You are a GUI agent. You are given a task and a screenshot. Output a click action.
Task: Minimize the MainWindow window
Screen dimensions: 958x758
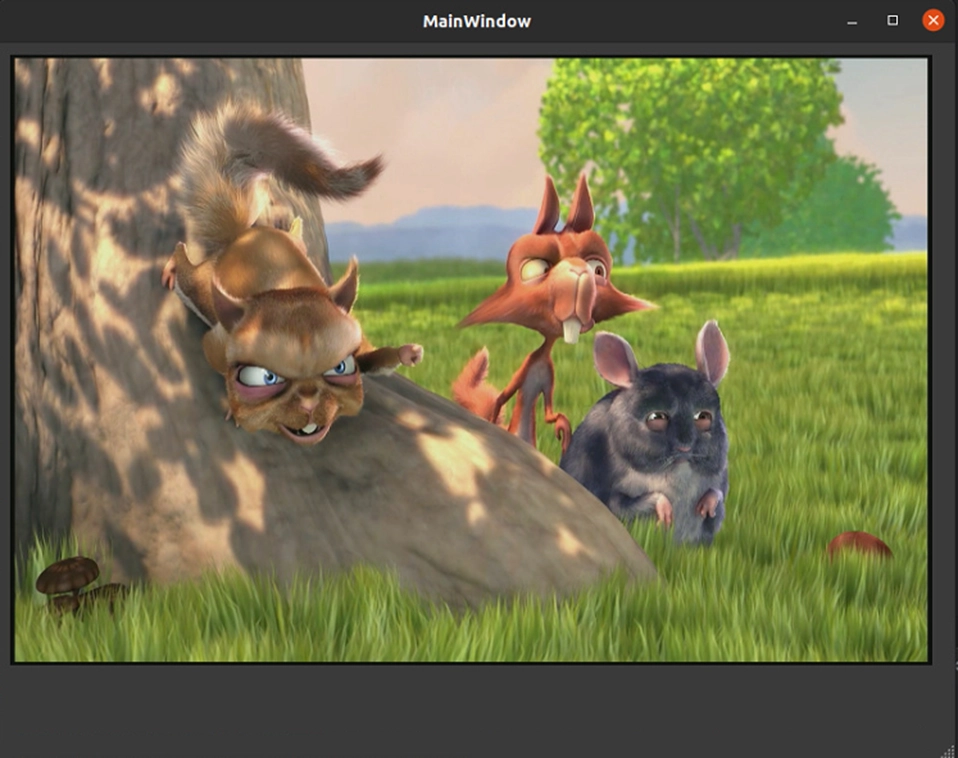852,21
